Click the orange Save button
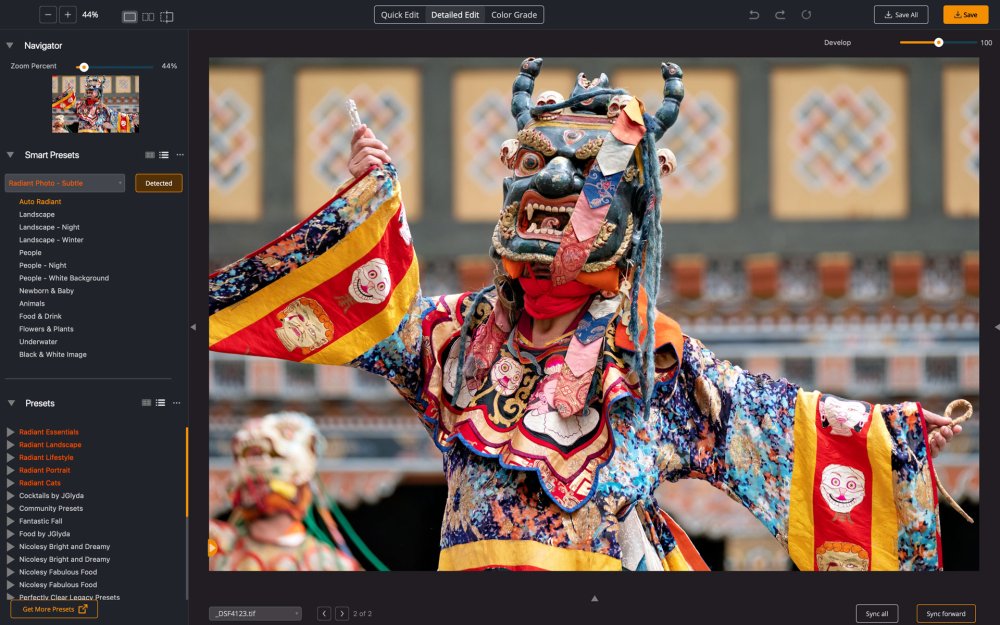This screenshot has height=625, width=1000. point(966,15)
